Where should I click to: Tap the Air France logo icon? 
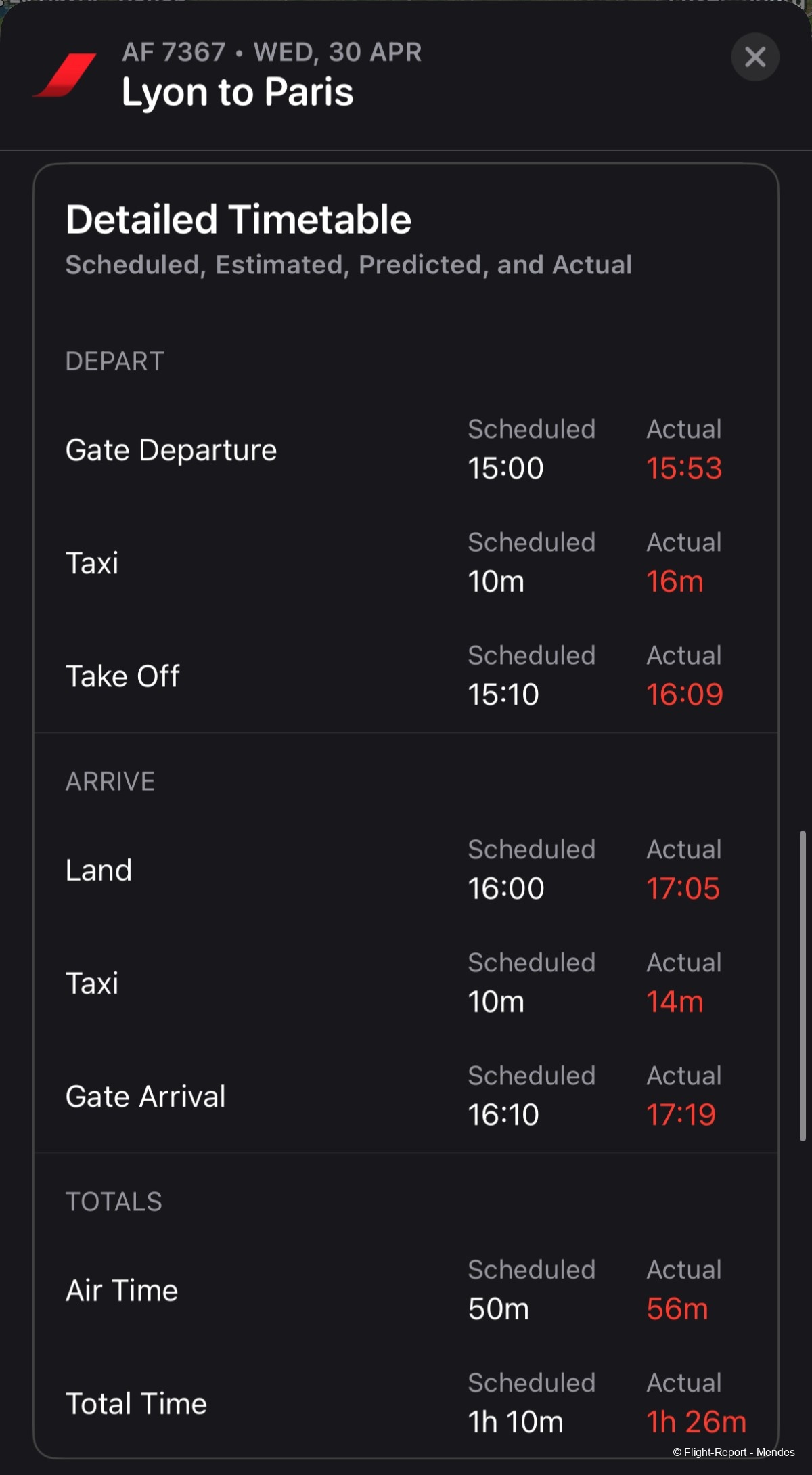pyautogui.click(x=65, y=75)
